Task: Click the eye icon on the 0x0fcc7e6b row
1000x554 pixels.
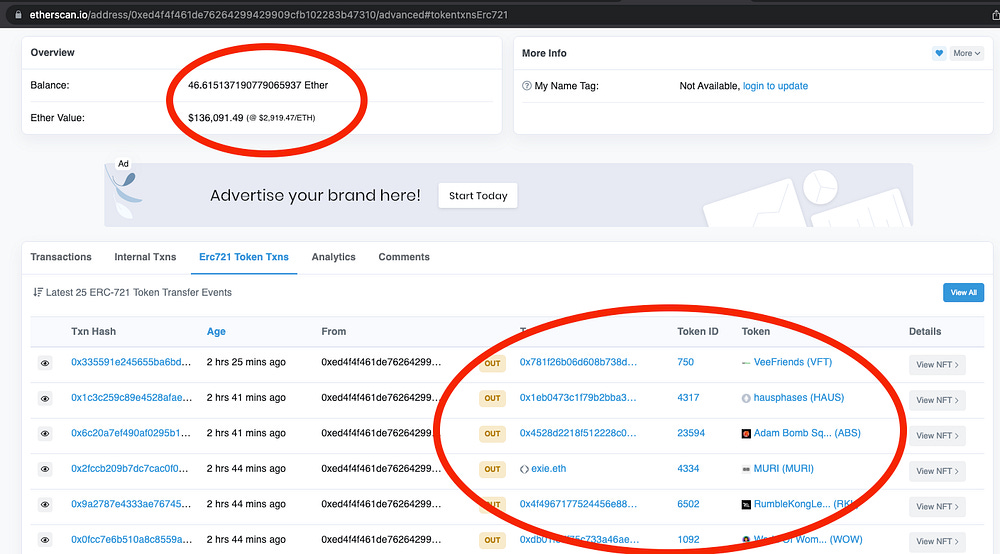Action: [x=45, y=540]
